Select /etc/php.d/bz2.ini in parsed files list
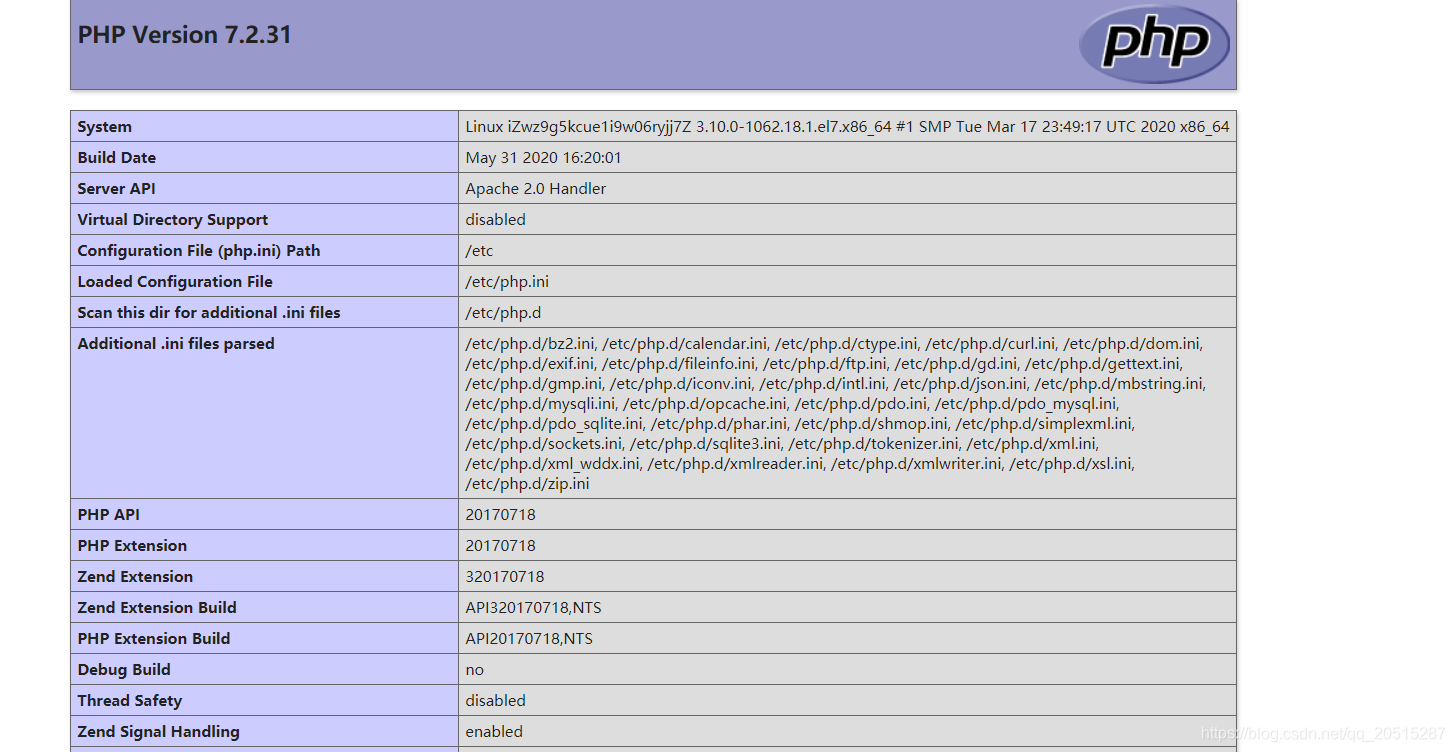The width and height of the screenshot is (1455, 752). 531,344
